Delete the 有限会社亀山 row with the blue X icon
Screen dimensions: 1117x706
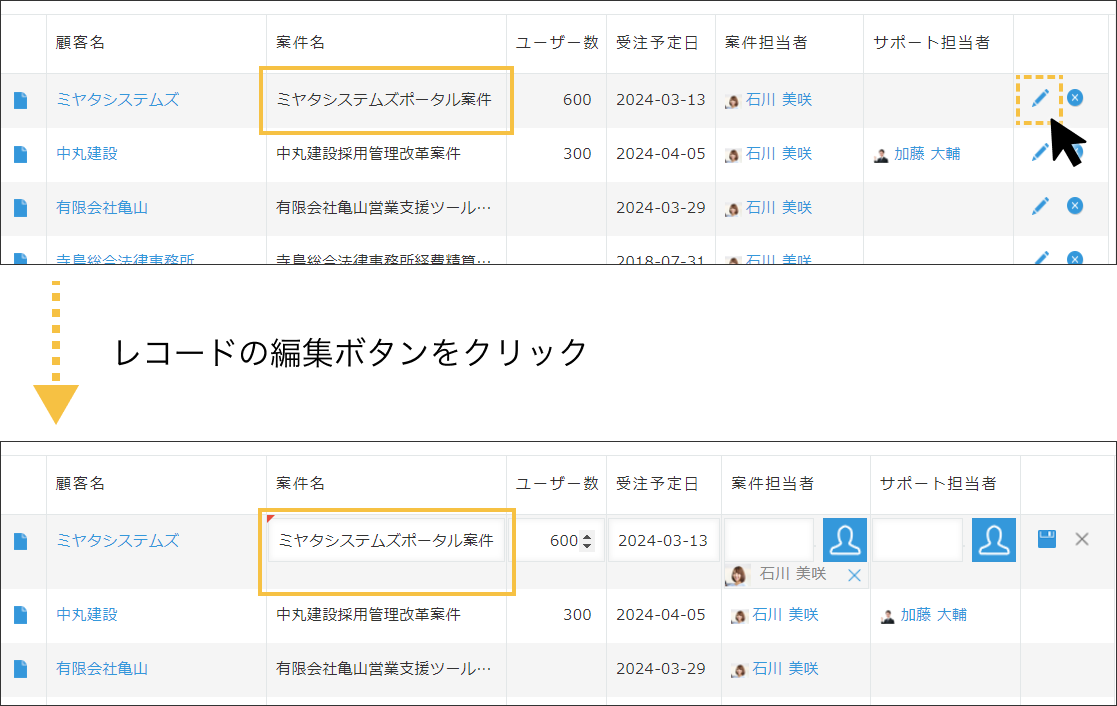pos(1074,205)
